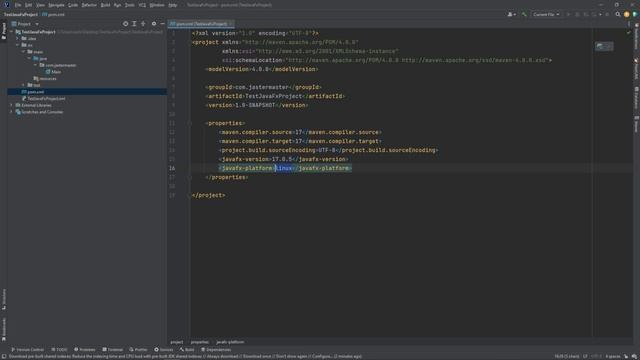Open the View menu
This screenshot has height=360, width=640.
(40, 5)
